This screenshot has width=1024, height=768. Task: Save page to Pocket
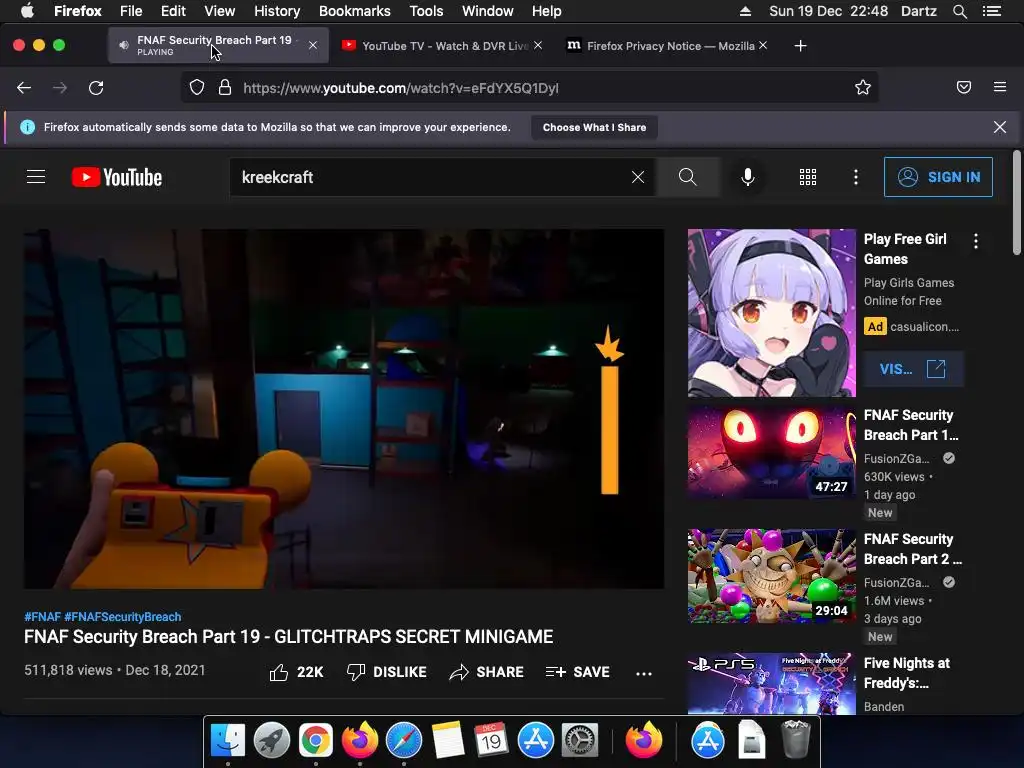(964, 88)
